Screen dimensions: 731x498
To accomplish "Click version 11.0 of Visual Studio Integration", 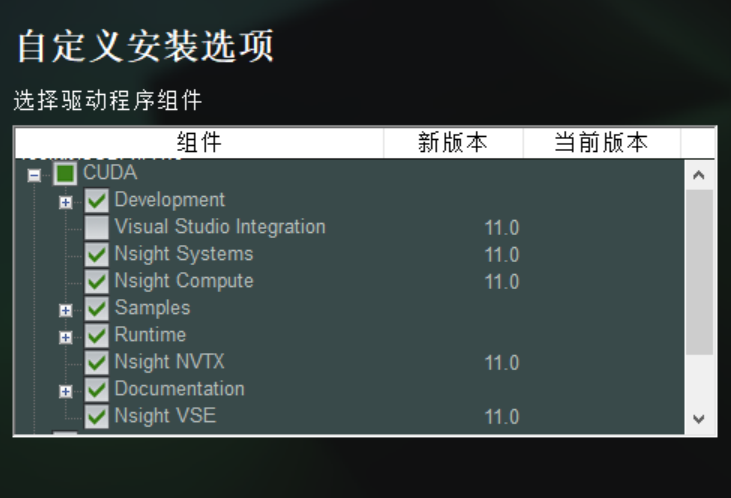I will [x=502, y=228].
